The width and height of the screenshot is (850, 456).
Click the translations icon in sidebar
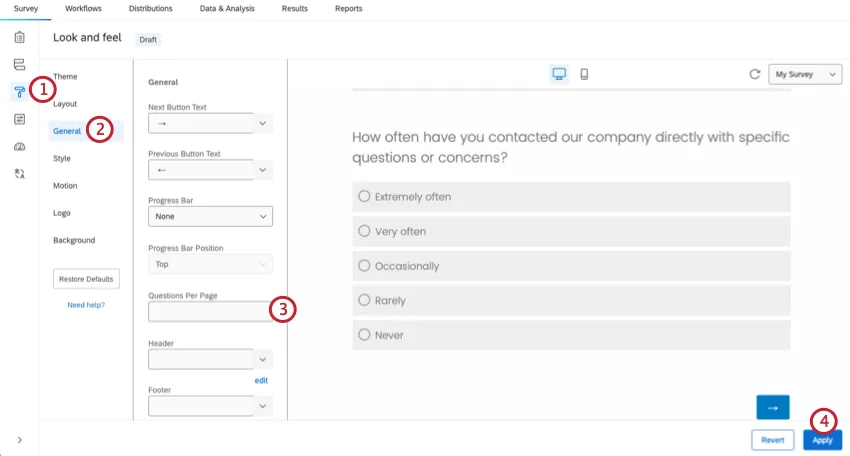pos(19,173)
